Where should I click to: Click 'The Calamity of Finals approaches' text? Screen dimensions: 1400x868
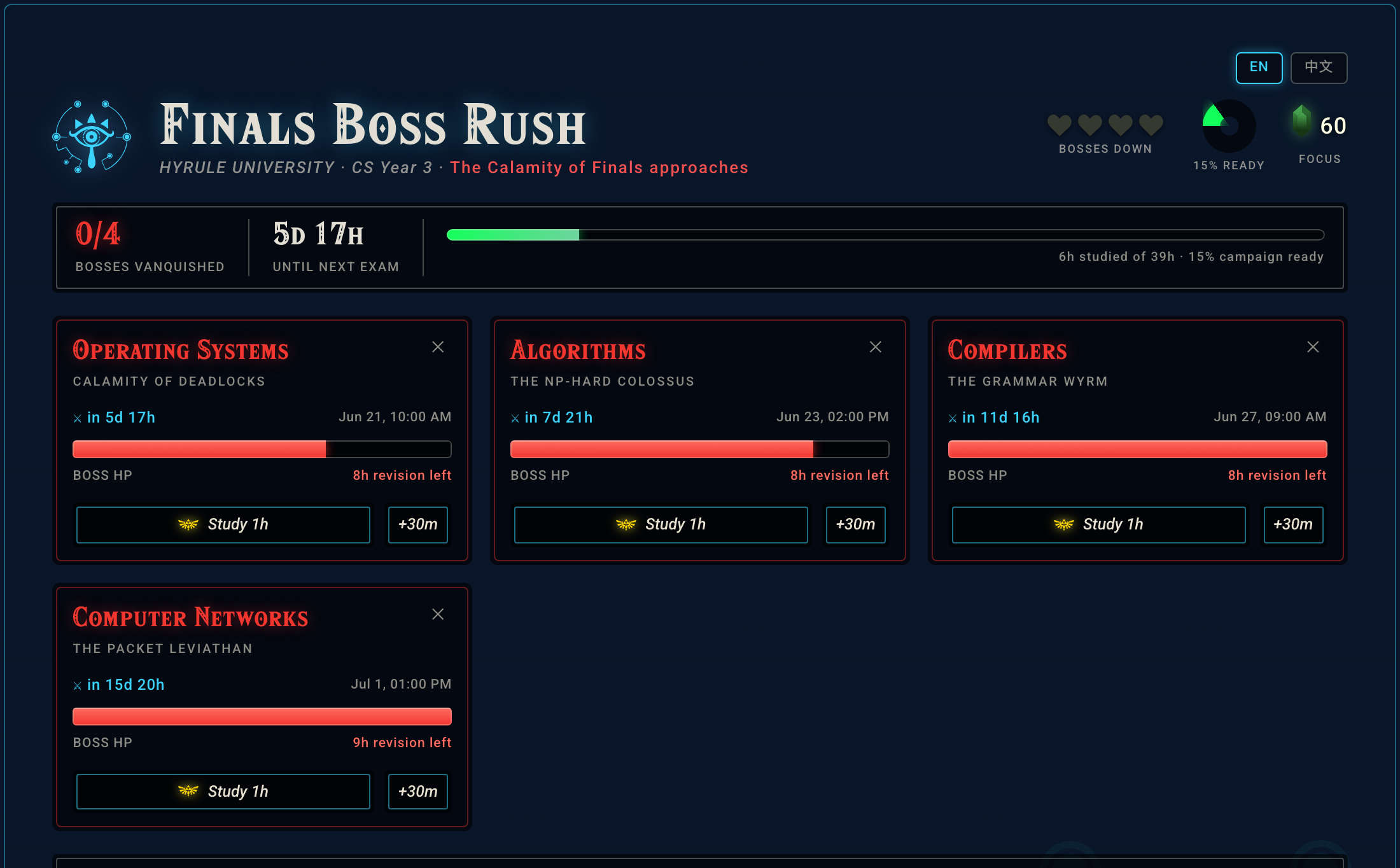pos(599,167)
